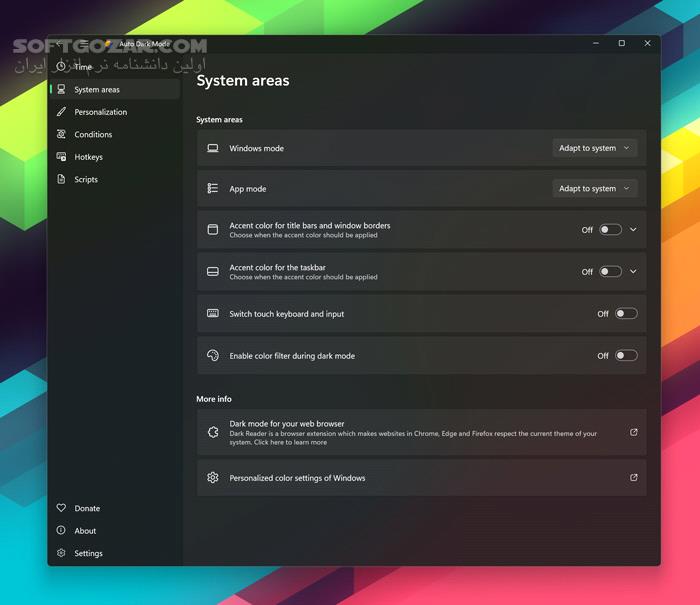Select System areas in the sidebar
The width and height of the screenshot is (700, 605).
pos(116,89)
